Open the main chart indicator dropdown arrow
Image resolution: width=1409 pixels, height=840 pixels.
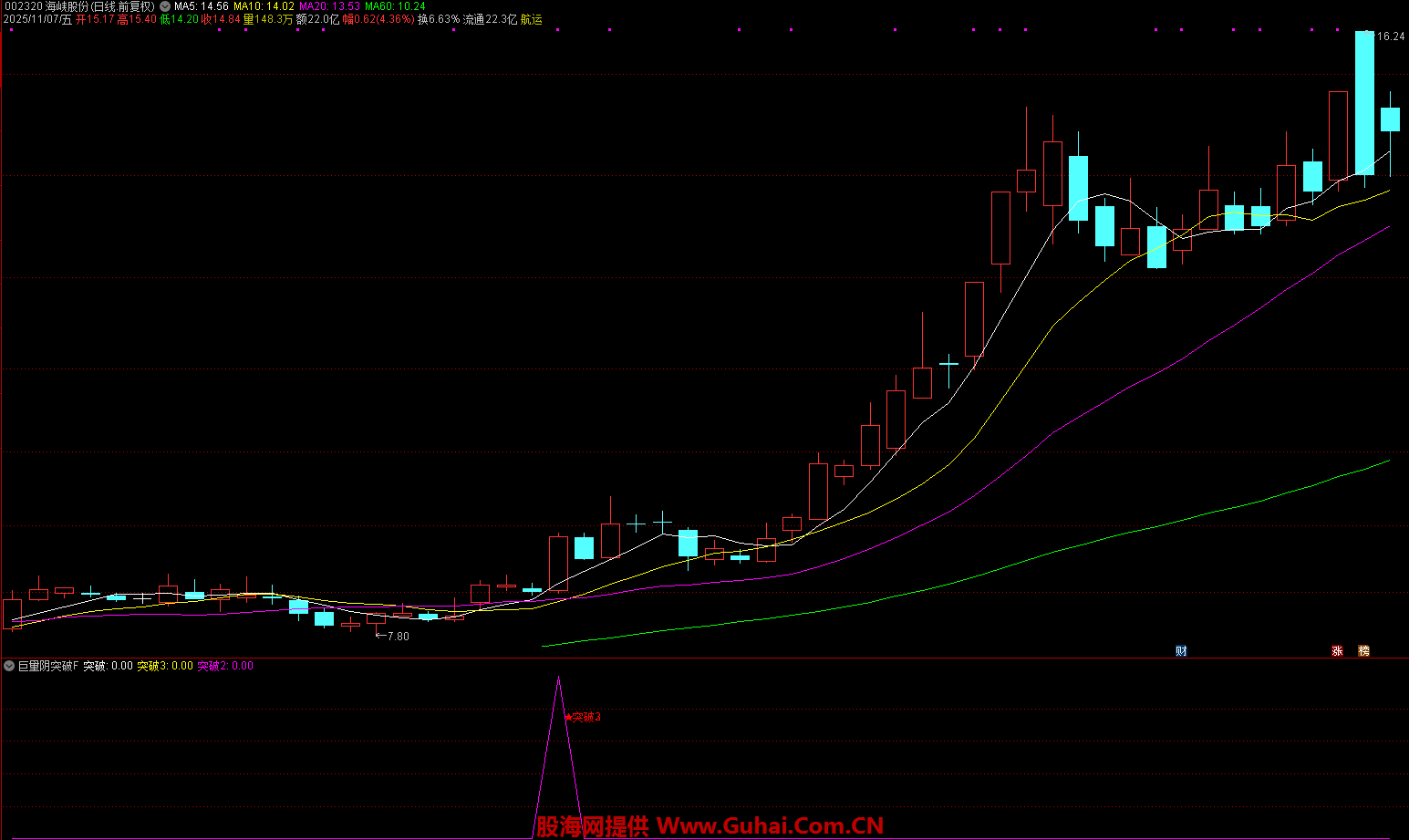click(x=165, y=6)
